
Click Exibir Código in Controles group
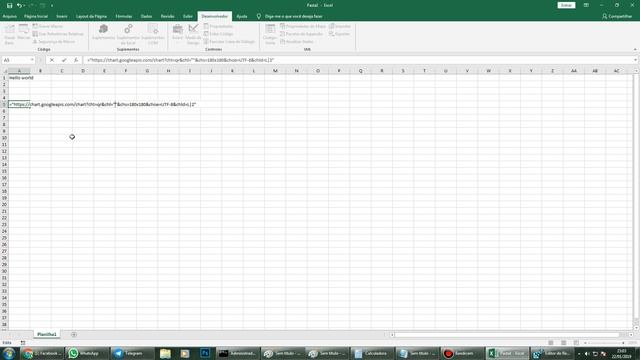click(x=218, y=34)
